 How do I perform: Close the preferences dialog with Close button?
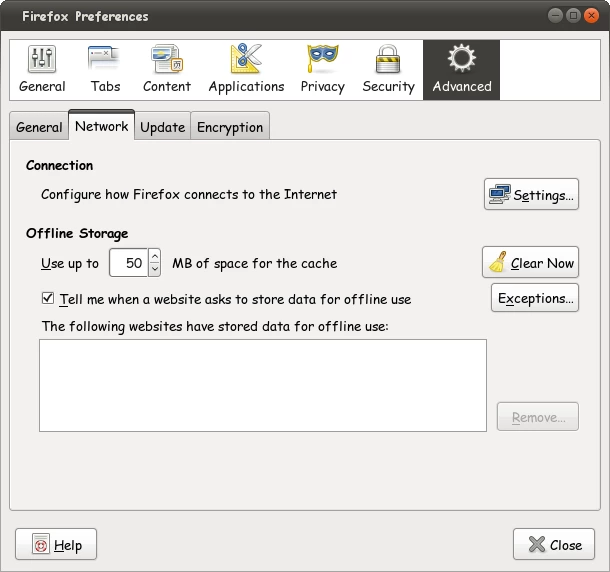point(554,544)
